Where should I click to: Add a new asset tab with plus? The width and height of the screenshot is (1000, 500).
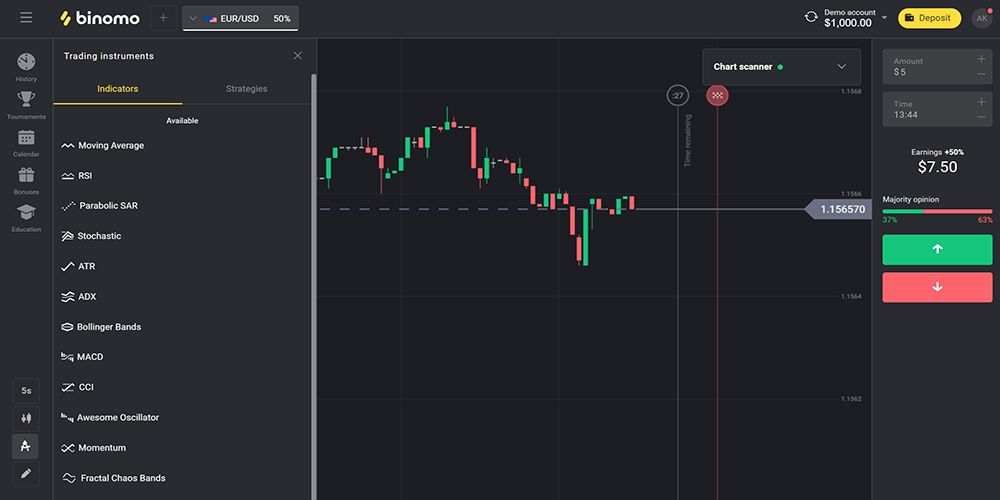(163, 18)
